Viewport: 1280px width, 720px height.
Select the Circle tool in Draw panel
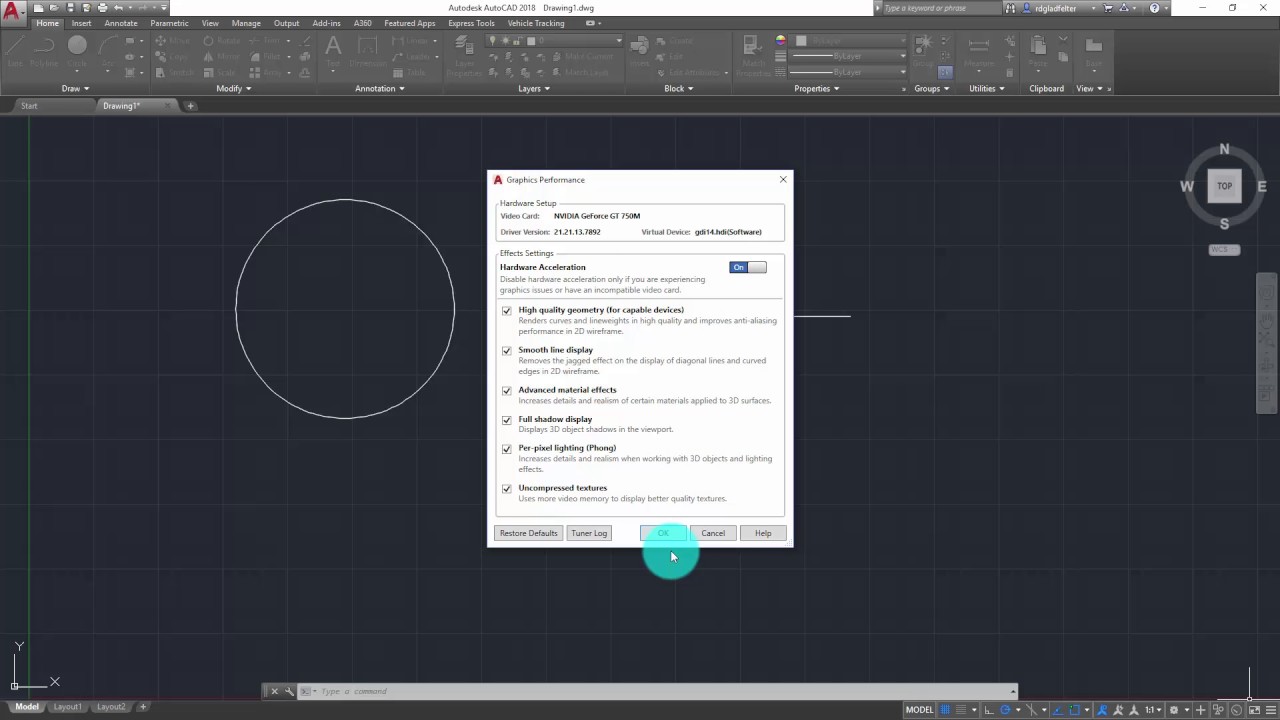tap(77, 50)
